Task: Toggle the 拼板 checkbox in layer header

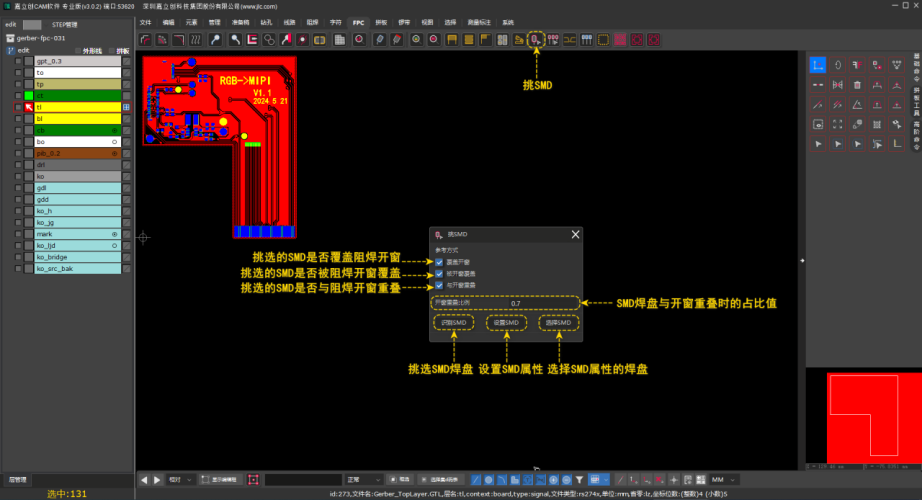Action: [112, 51]
